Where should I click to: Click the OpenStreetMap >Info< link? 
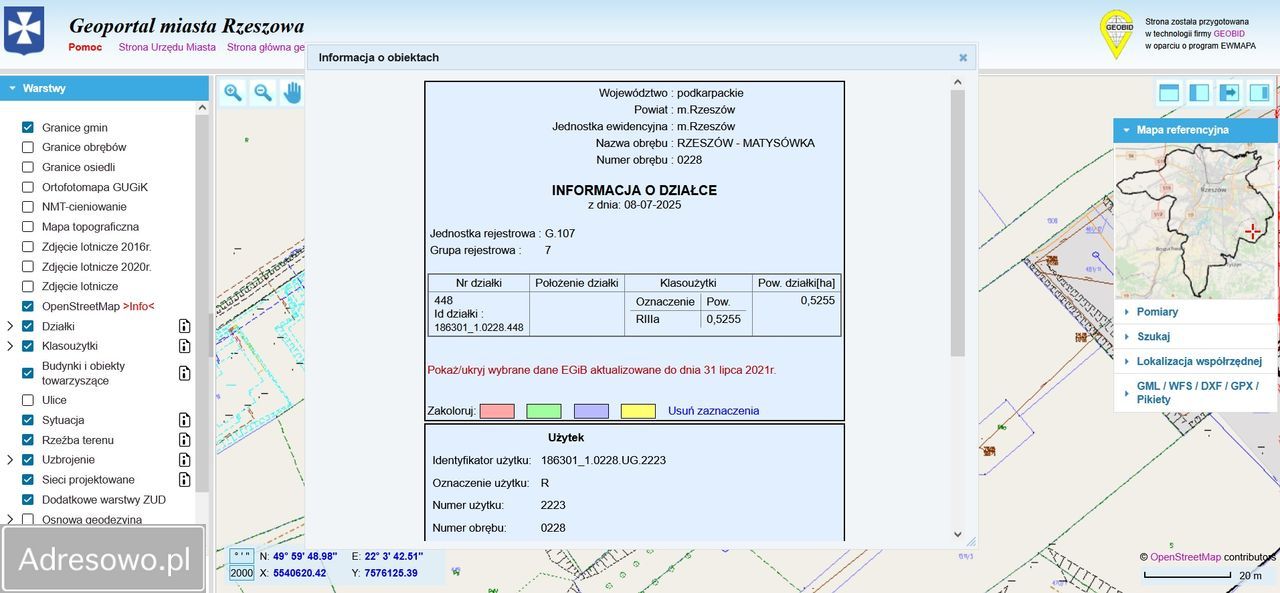click(139, 306)
